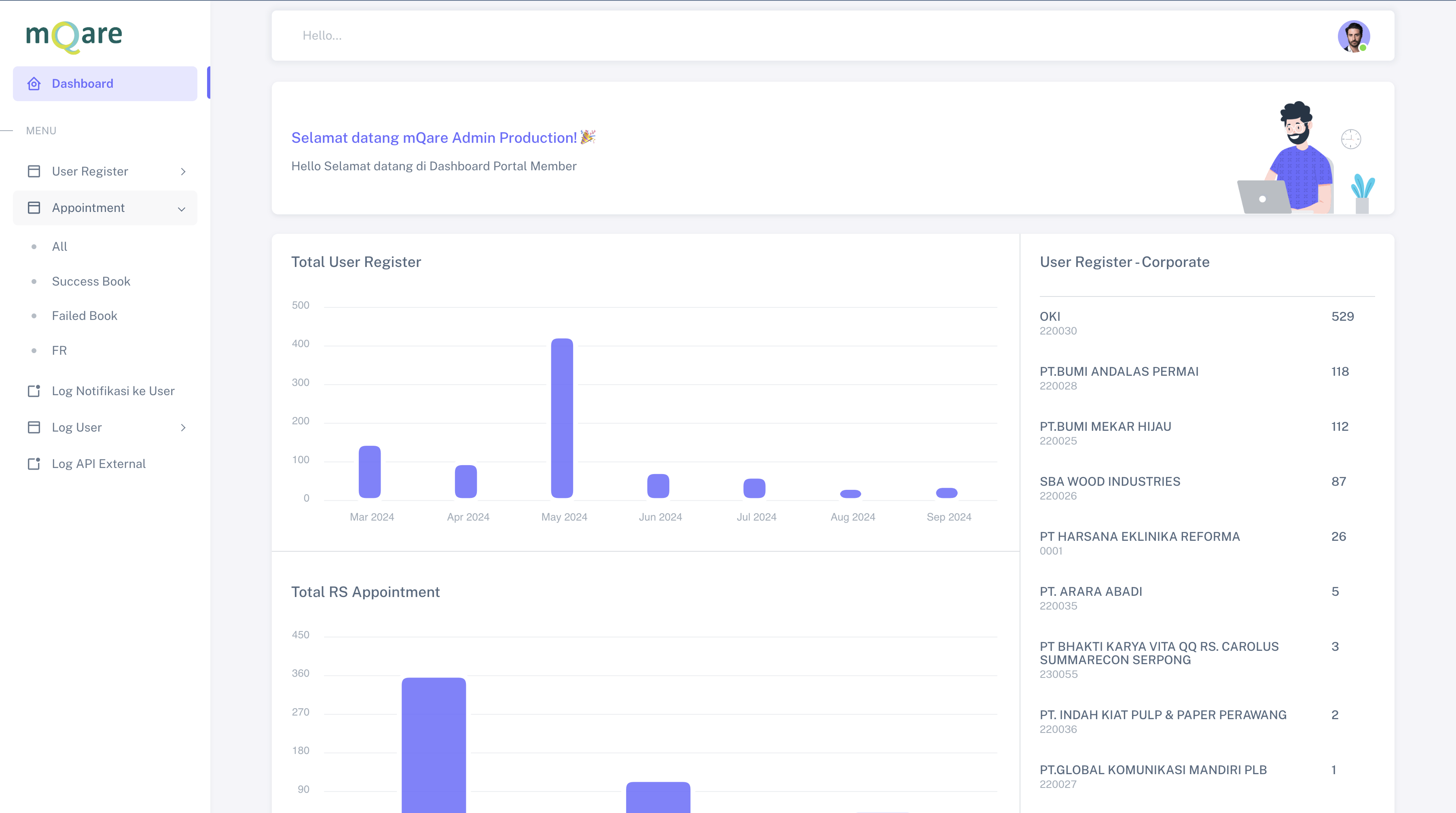Expand the Log User chevron

(x=183, y=428)
